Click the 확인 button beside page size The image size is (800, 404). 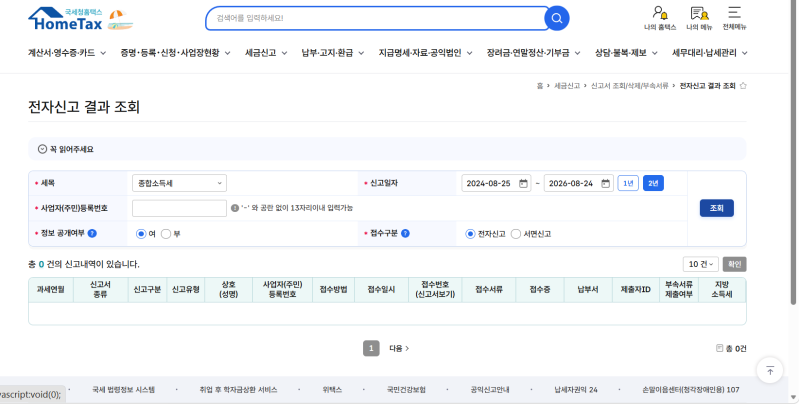click(734, 264)
